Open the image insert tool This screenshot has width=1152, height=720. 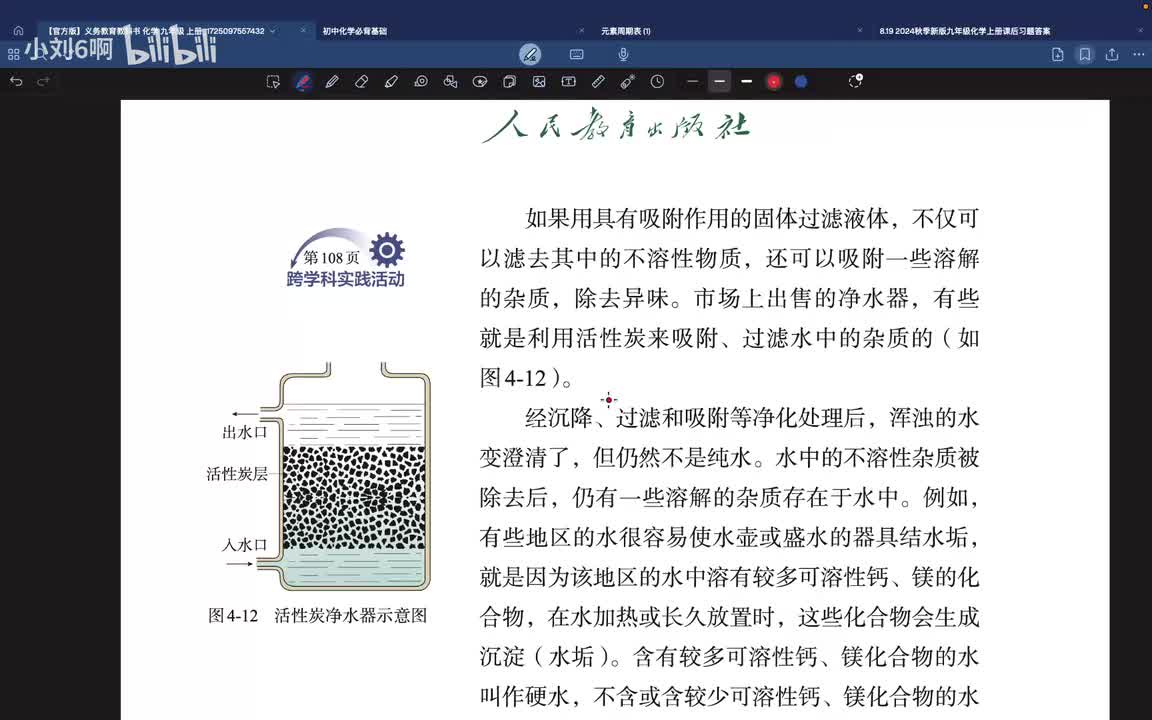coord(539,82)
